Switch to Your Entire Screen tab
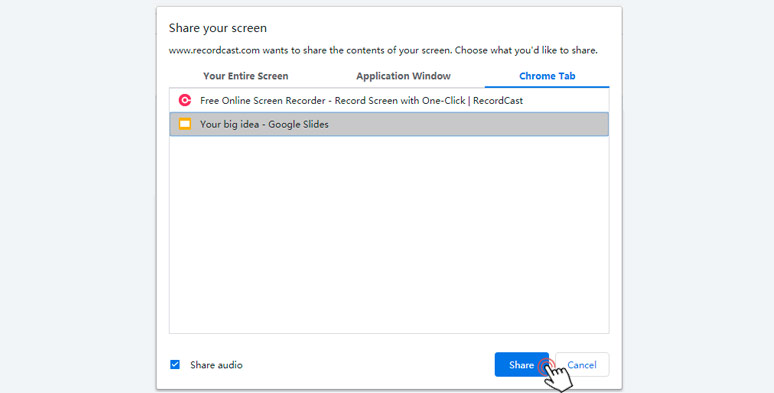The width and height of the screenshot is (774, 393). coord(245,76)
